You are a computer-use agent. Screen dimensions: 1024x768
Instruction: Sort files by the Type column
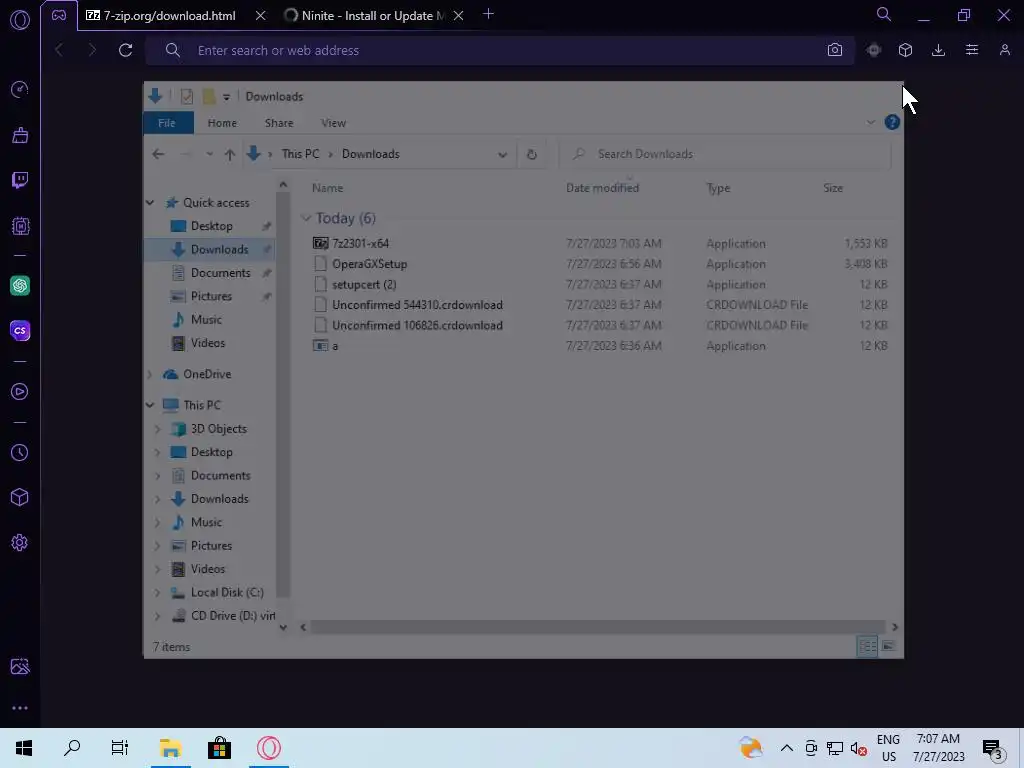pyautogui.click(x=718, y=188)
